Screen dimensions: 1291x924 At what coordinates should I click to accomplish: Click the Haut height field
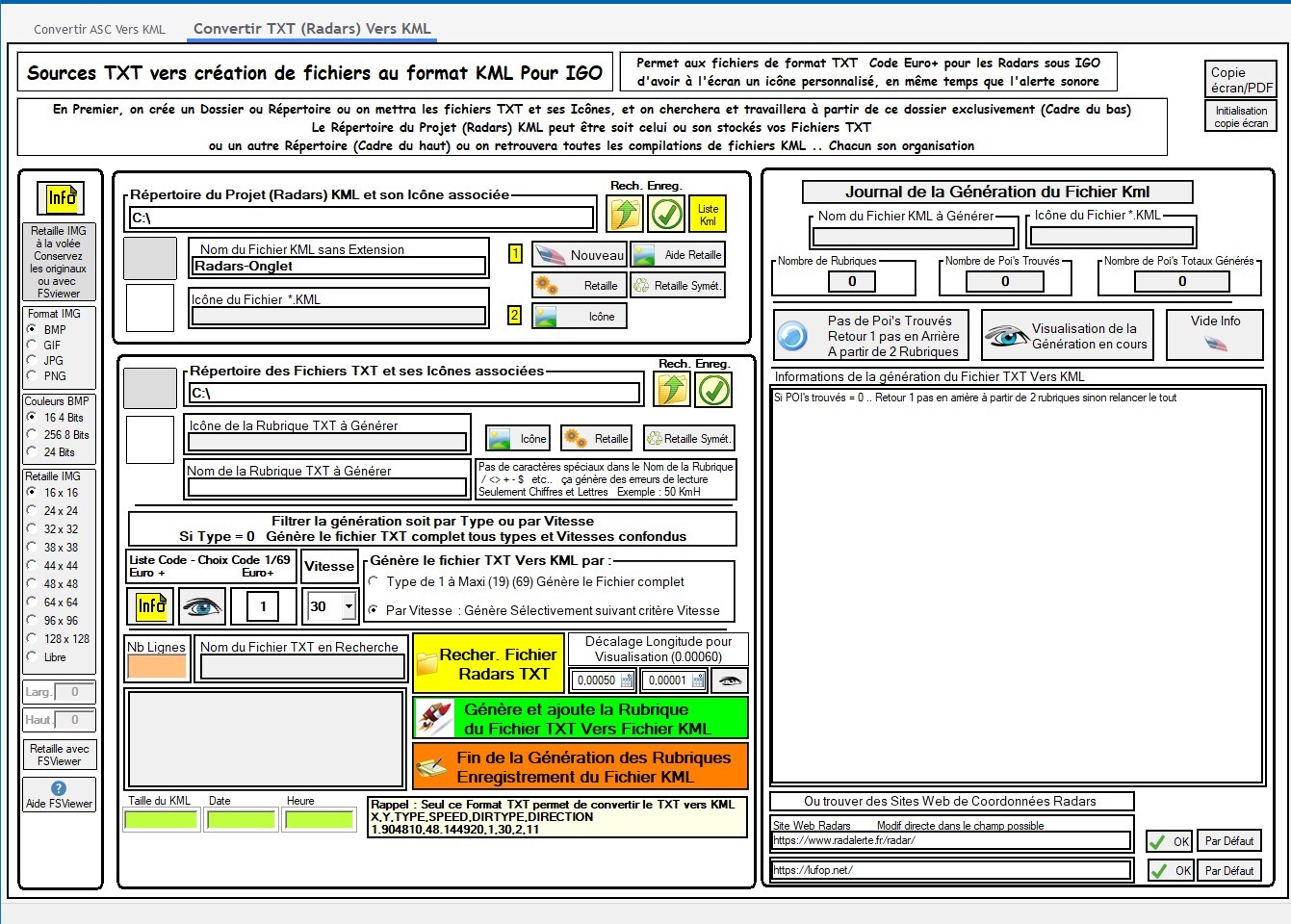pyautogui.click(x=74, y=719)
